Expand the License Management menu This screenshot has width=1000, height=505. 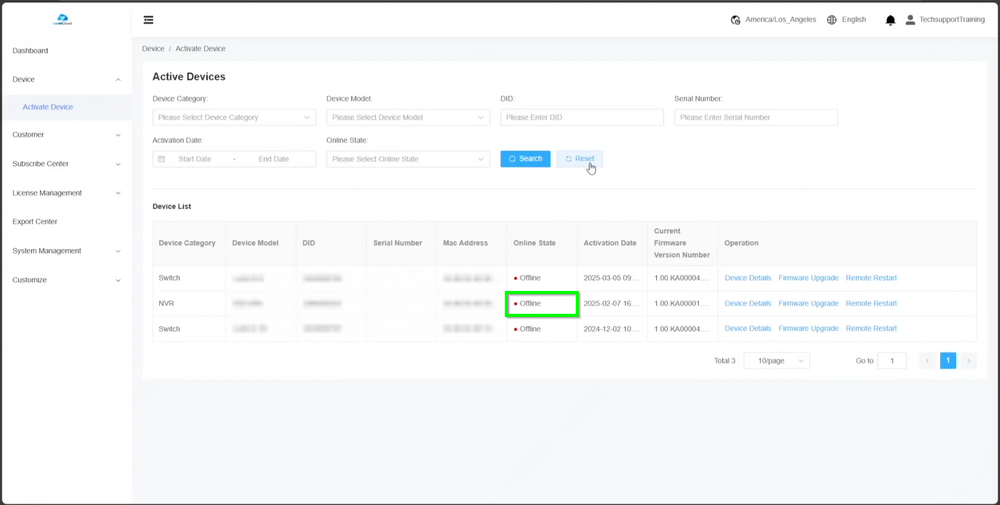coord(65,193)
